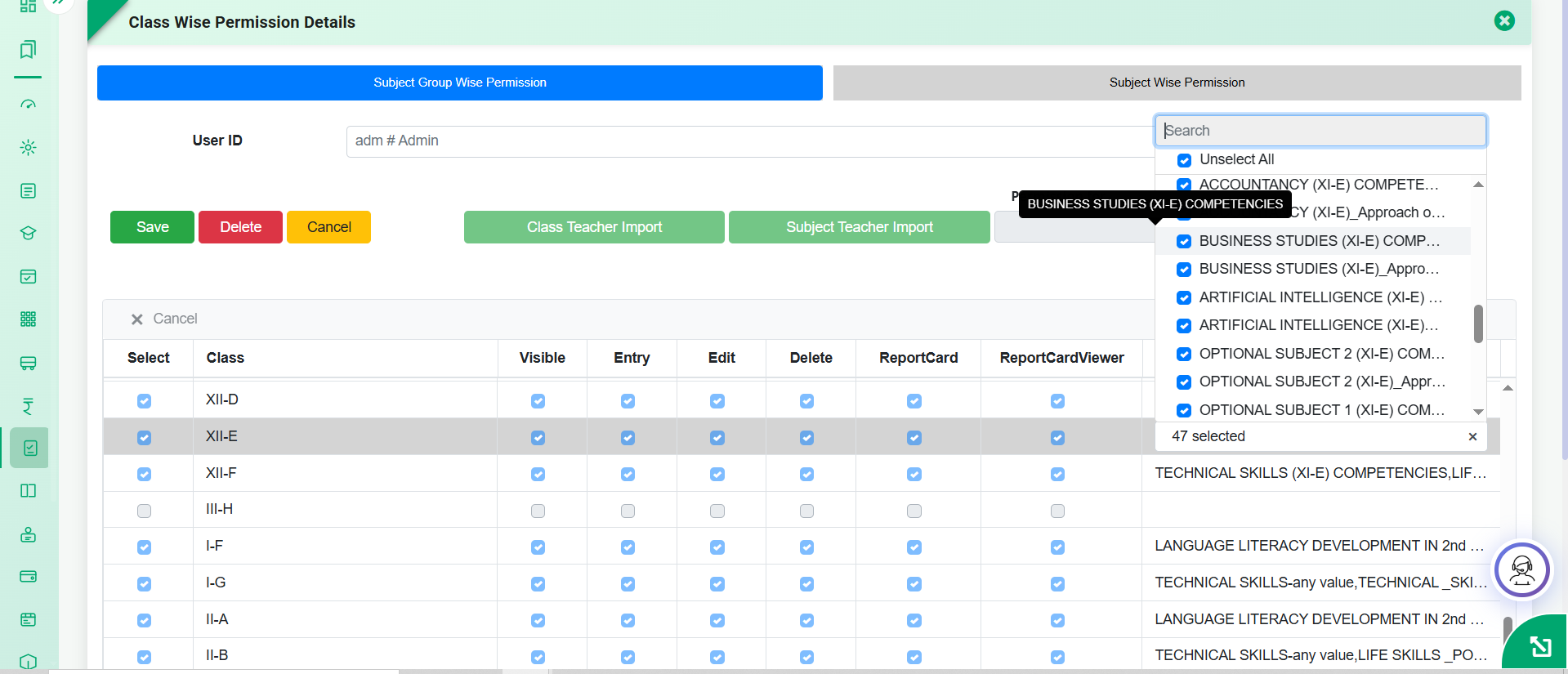Sort by the ReportCardViewer column header
1568x674 pixels.
click(x=1061, y=359)
